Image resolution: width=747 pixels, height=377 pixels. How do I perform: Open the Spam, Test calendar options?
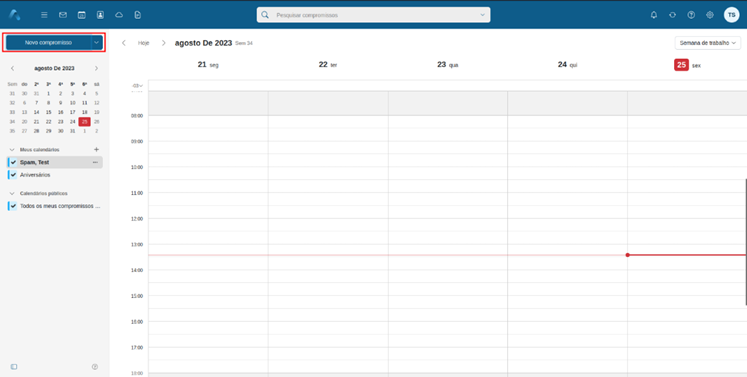point(95,163)
